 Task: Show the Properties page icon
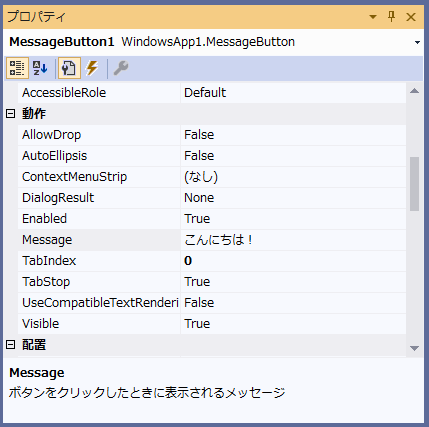pyautogui.click(x=69, y=68)
